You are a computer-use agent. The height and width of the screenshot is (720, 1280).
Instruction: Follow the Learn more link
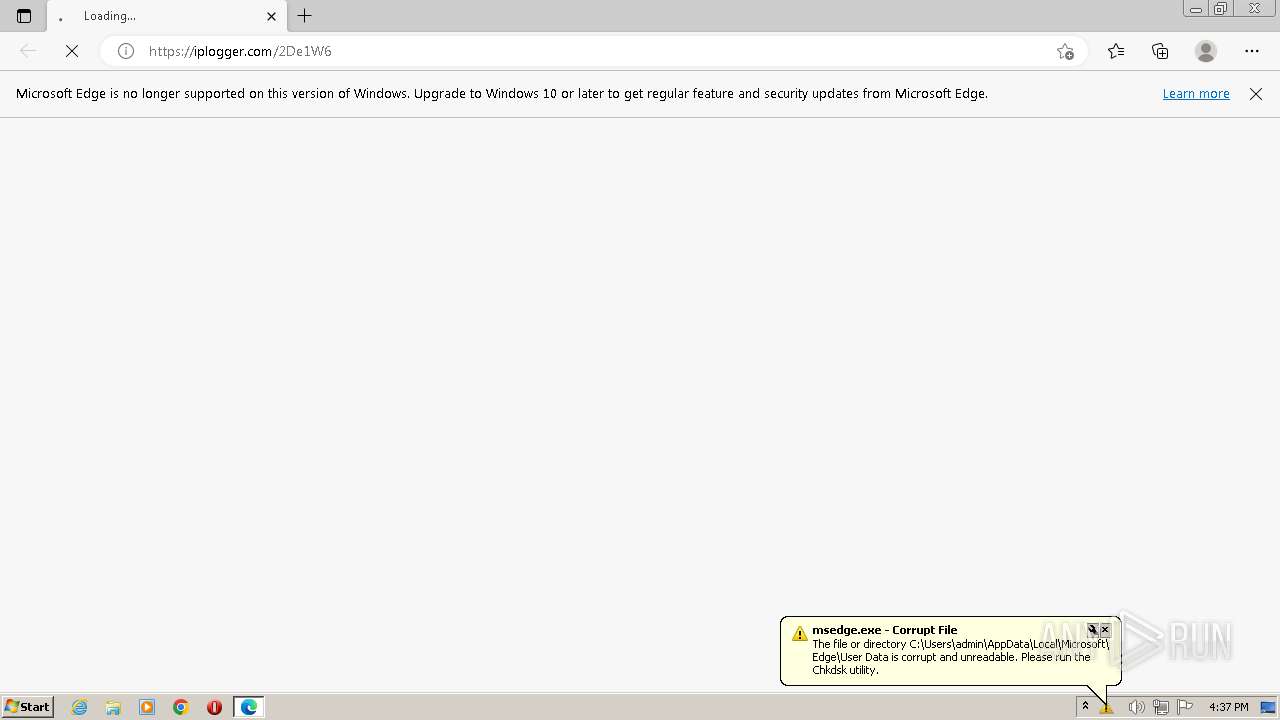pyautogui.click(x=1196, y=93)
